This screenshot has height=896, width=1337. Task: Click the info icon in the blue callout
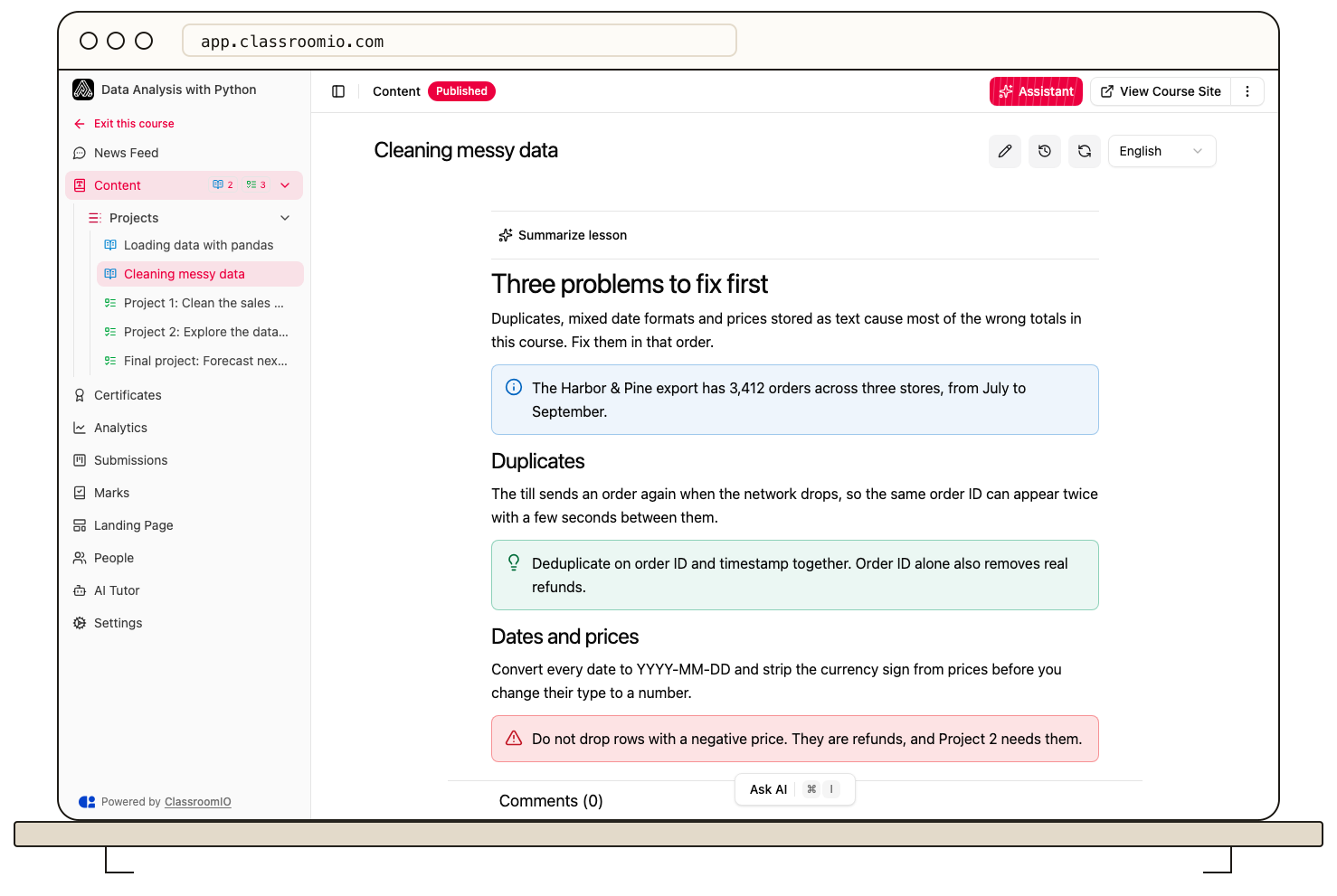(514, 387)
